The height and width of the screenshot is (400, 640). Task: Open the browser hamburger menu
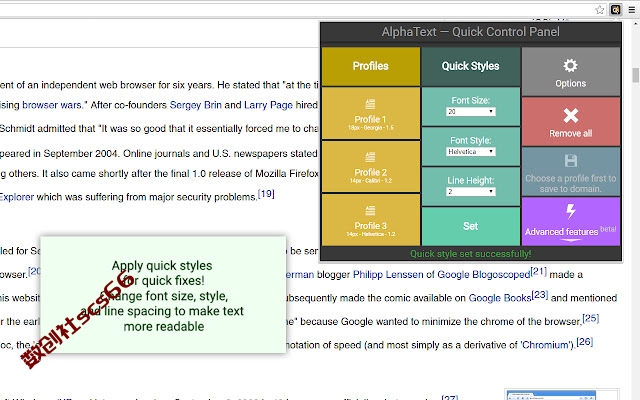click(632, 10)
